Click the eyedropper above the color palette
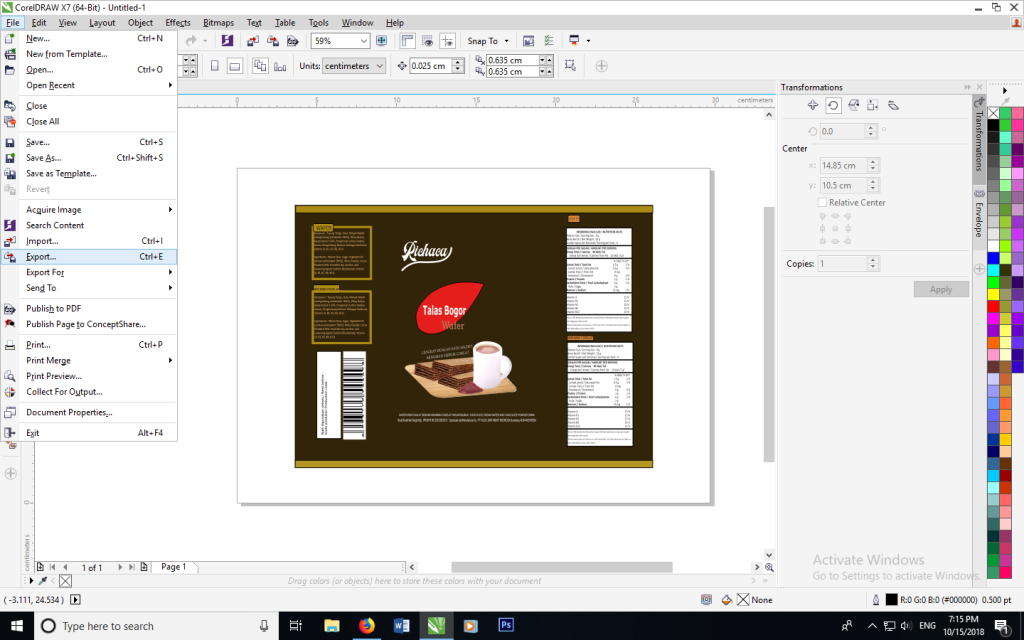Viewport: 1024px width, 640px height. 1006,101
